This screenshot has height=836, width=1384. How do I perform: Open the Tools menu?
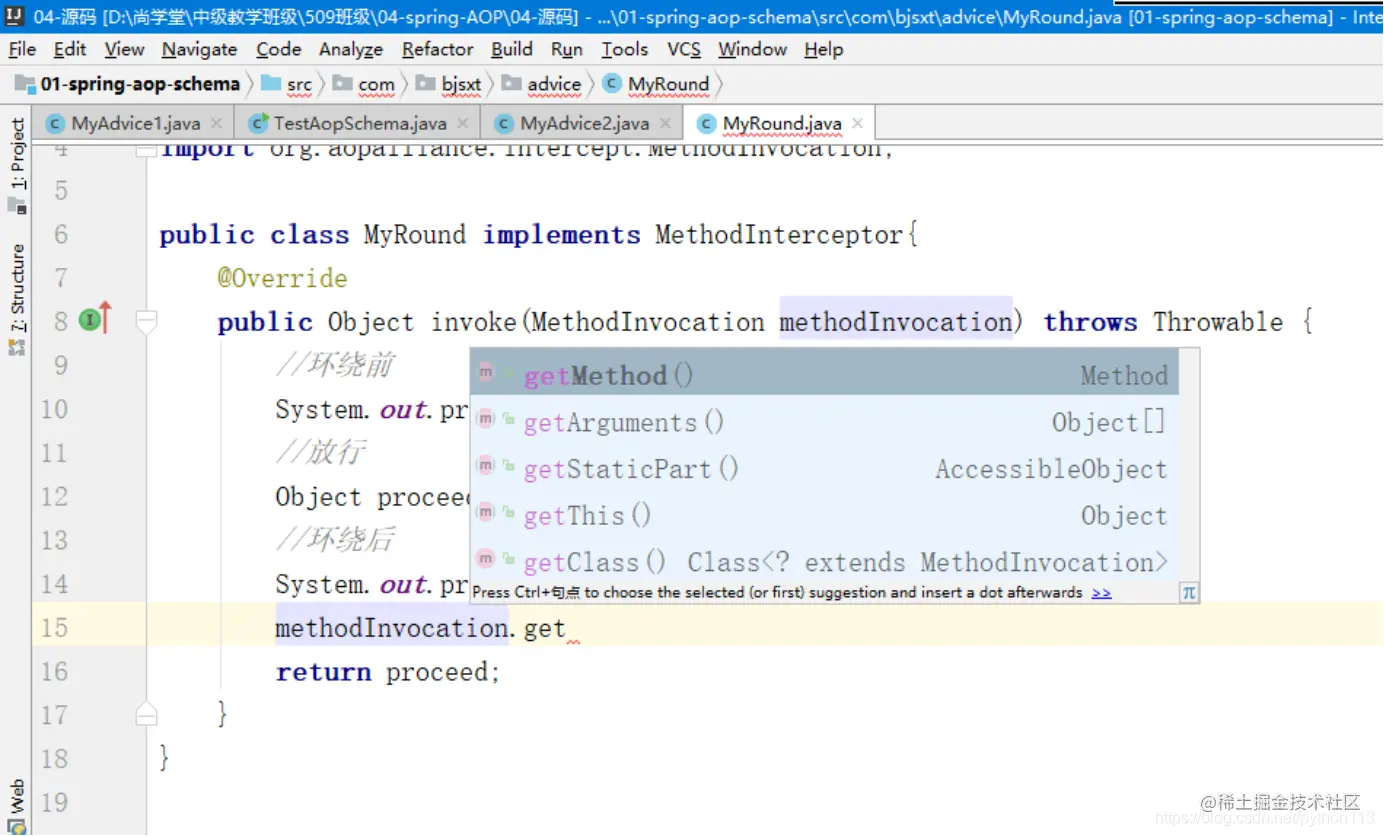point(625,49)
